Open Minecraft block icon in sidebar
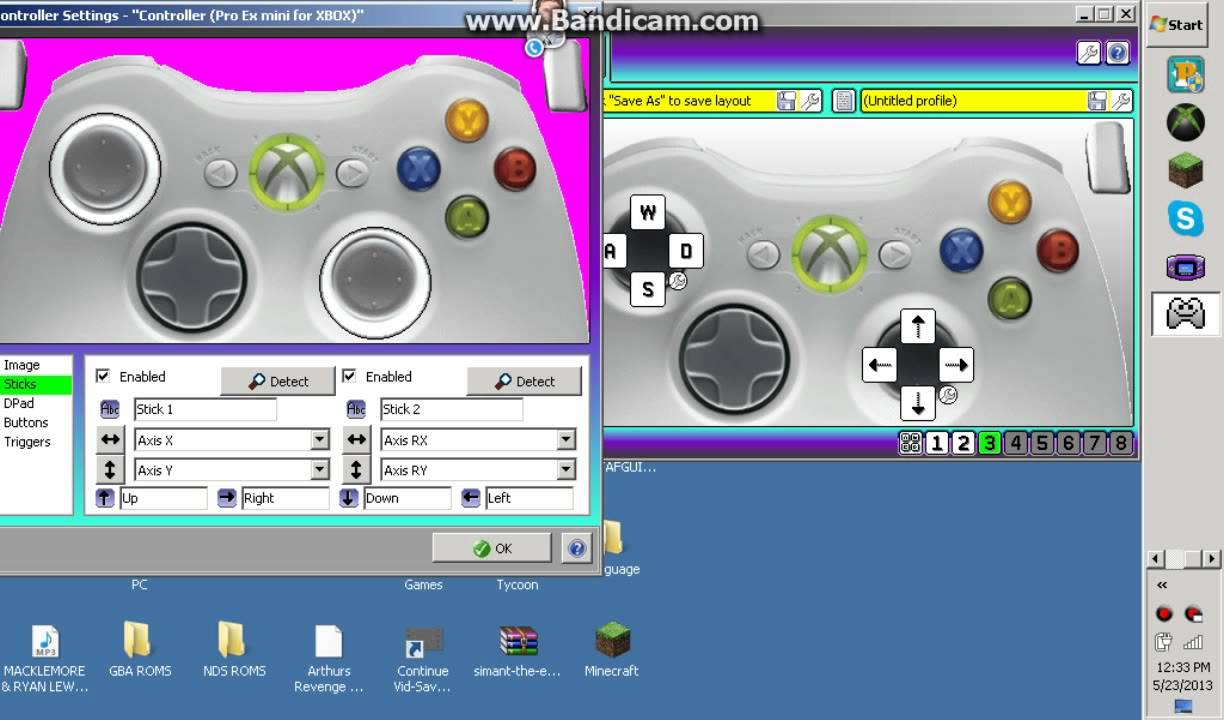Image resolution: width=1224 pixels, height=720 pixels. [1185, 170]
